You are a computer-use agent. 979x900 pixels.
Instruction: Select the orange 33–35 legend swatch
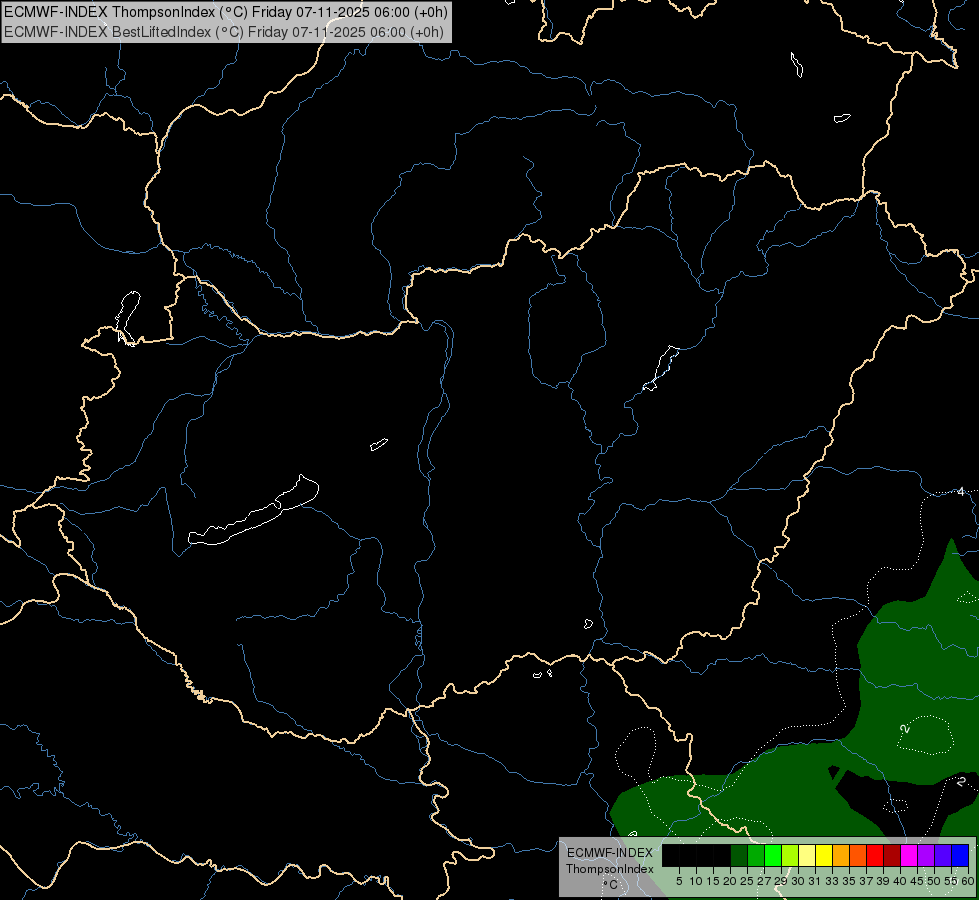tap(841, 855)
